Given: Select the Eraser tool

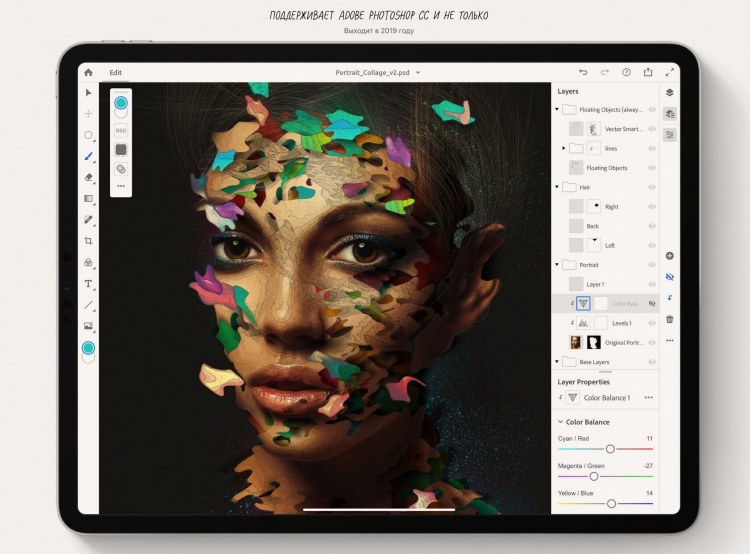Looking at the screenshot, I should click(x=88, y=177).
